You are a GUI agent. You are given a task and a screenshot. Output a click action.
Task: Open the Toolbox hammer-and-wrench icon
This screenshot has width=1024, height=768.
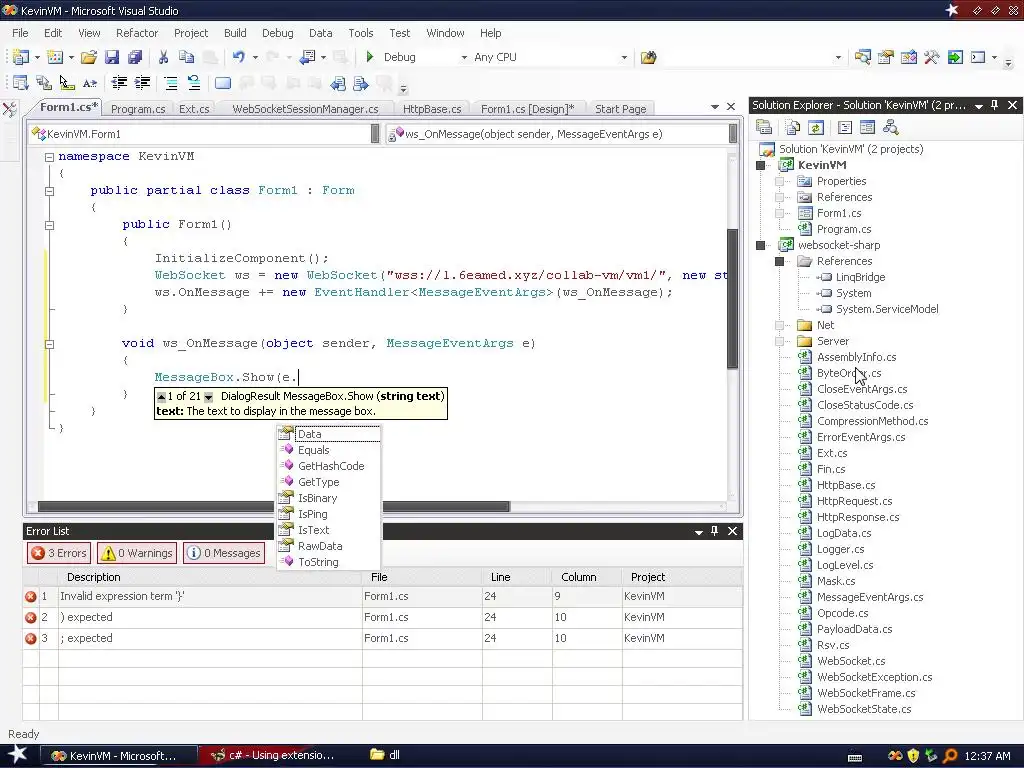point(931,57)
